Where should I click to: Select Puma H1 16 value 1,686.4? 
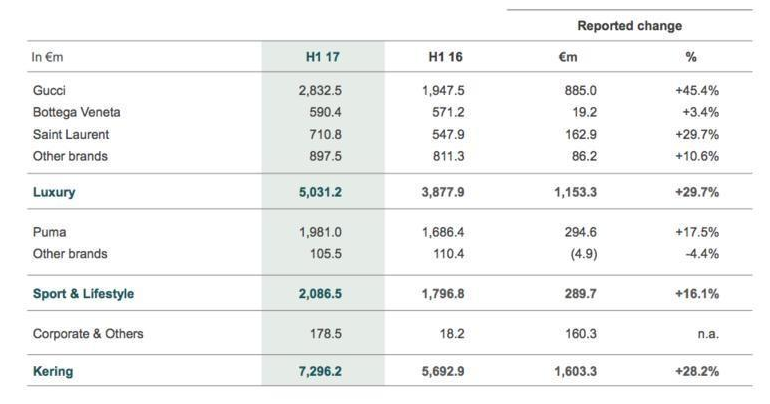pos(443,232)
